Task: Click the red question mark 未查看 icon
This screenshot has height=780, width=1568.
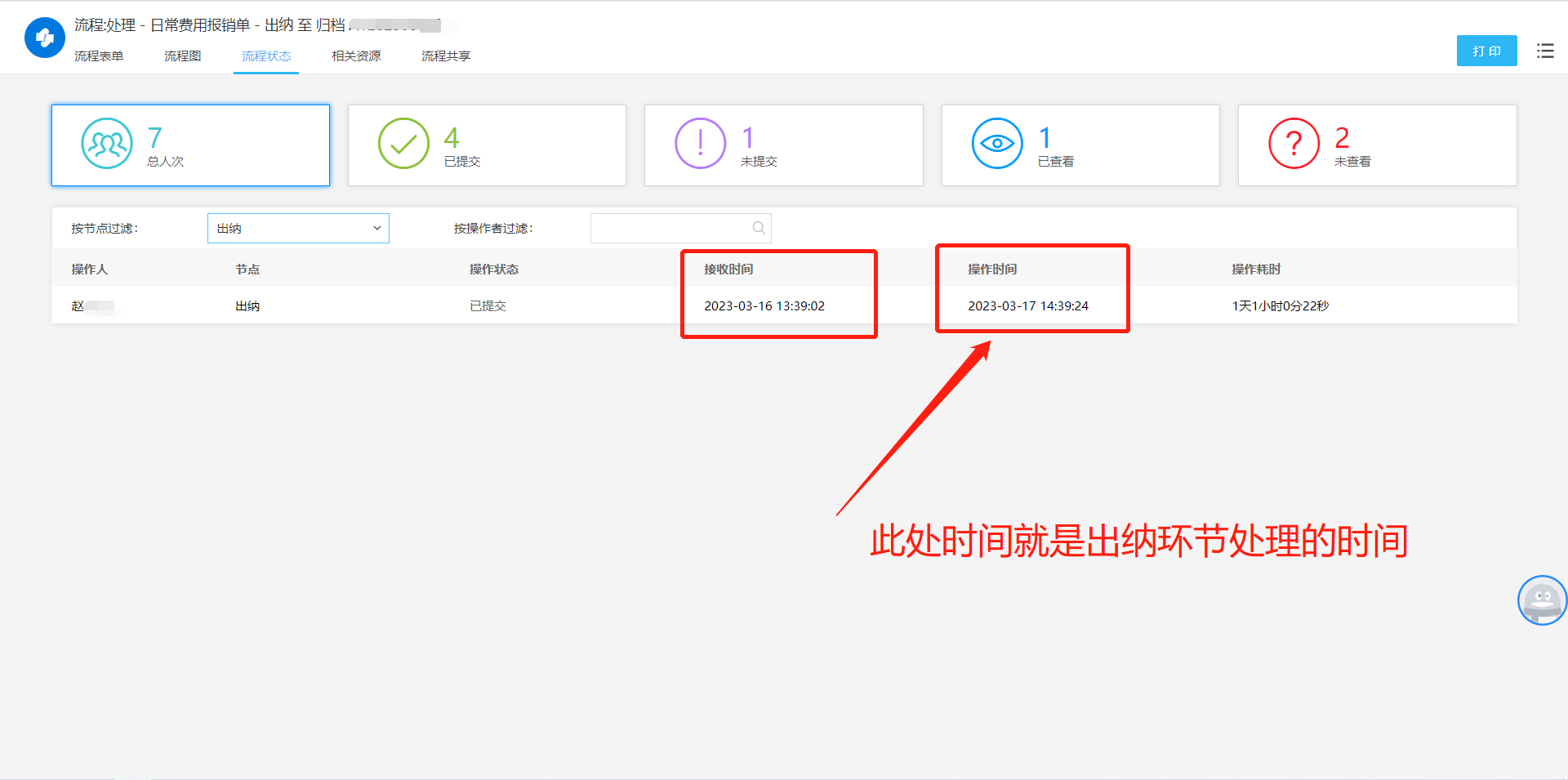Action: (x=1294, y=144)
